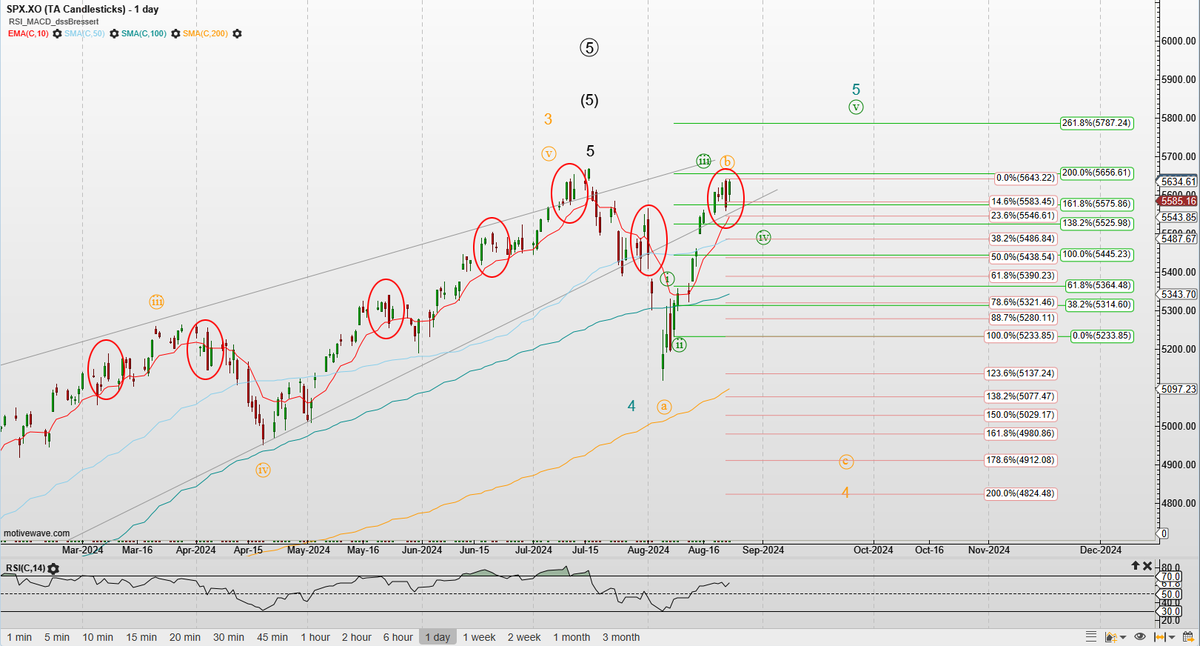Click the EMA(C,10) indicator label
Viewport: 1200px width, 646px height.
pyautogui.click(x=27, y=34)
